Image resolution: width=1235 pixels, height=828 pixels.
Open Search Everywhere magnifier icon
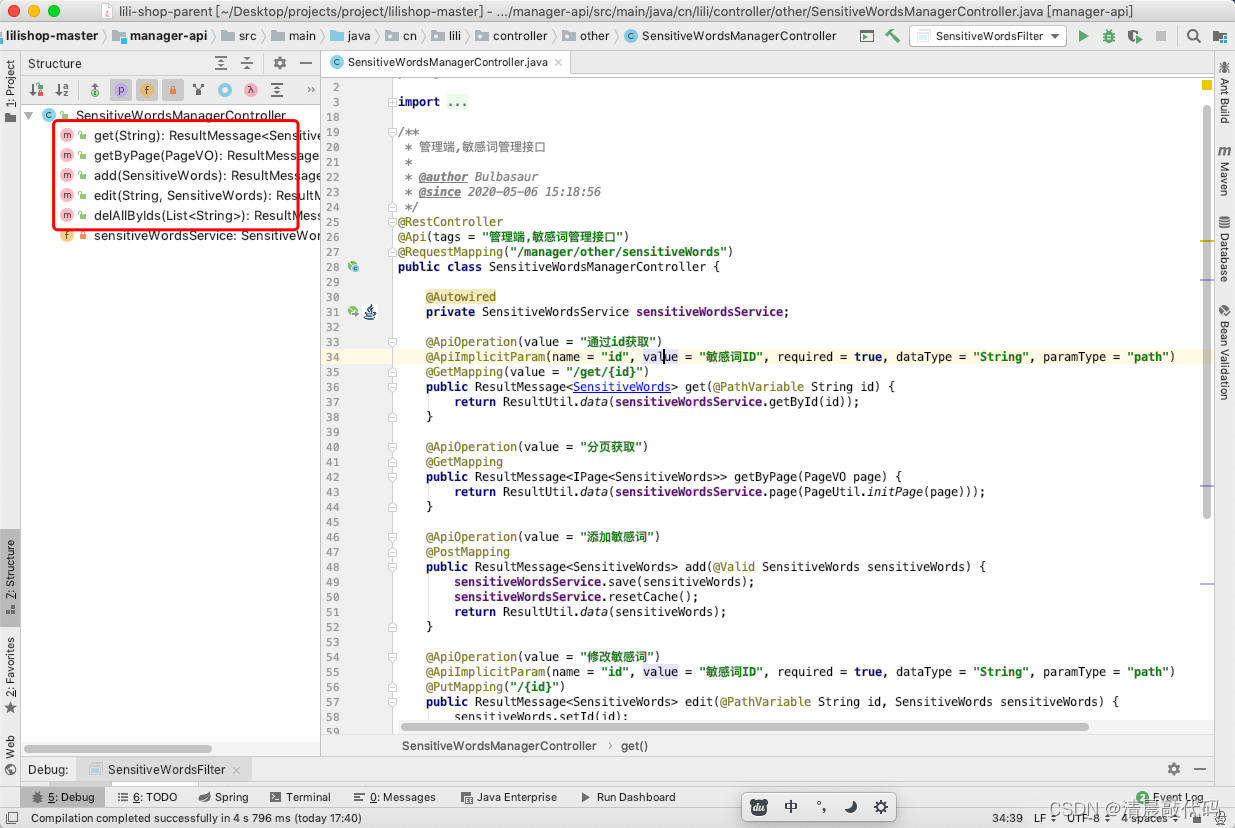coord(1194,36)
